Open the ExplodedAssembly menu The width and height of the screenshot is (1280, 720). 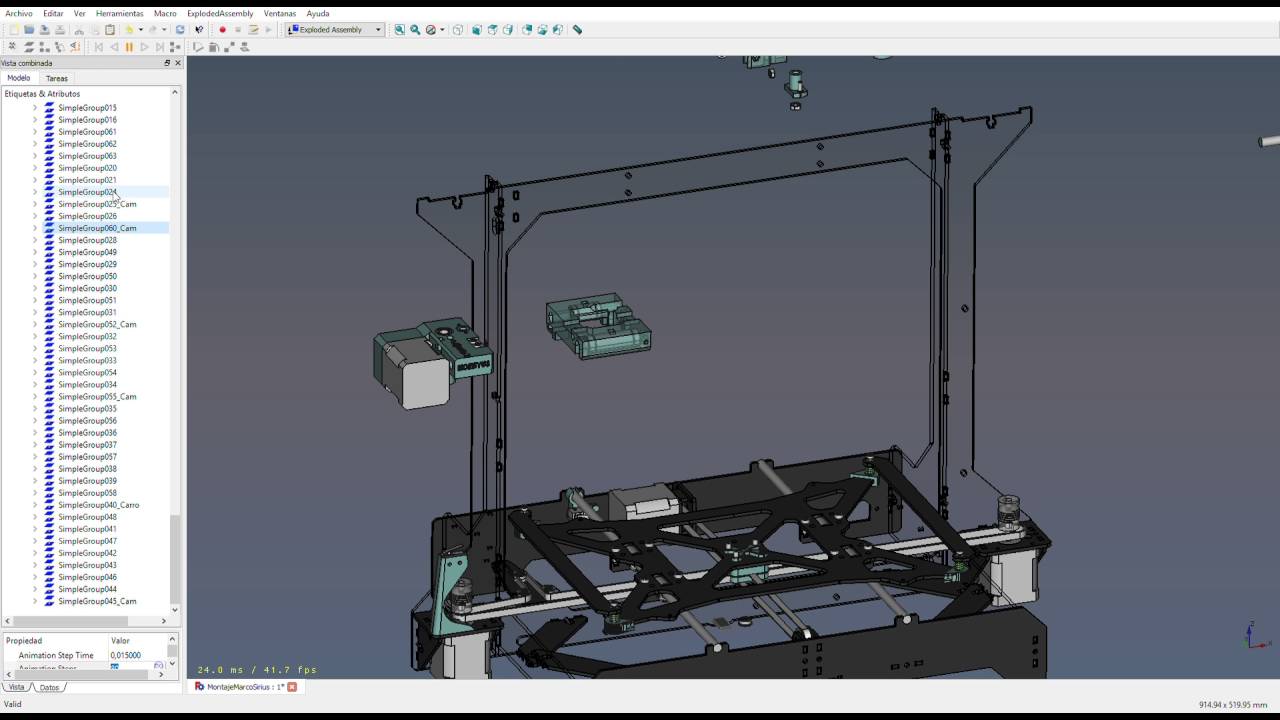[x=220, y=14]
